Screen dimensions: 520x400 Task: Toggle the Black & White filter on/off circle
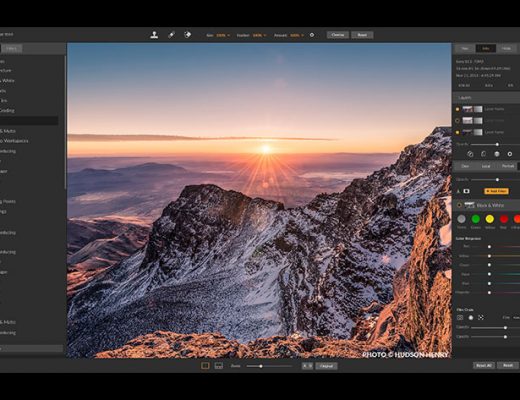459,205
